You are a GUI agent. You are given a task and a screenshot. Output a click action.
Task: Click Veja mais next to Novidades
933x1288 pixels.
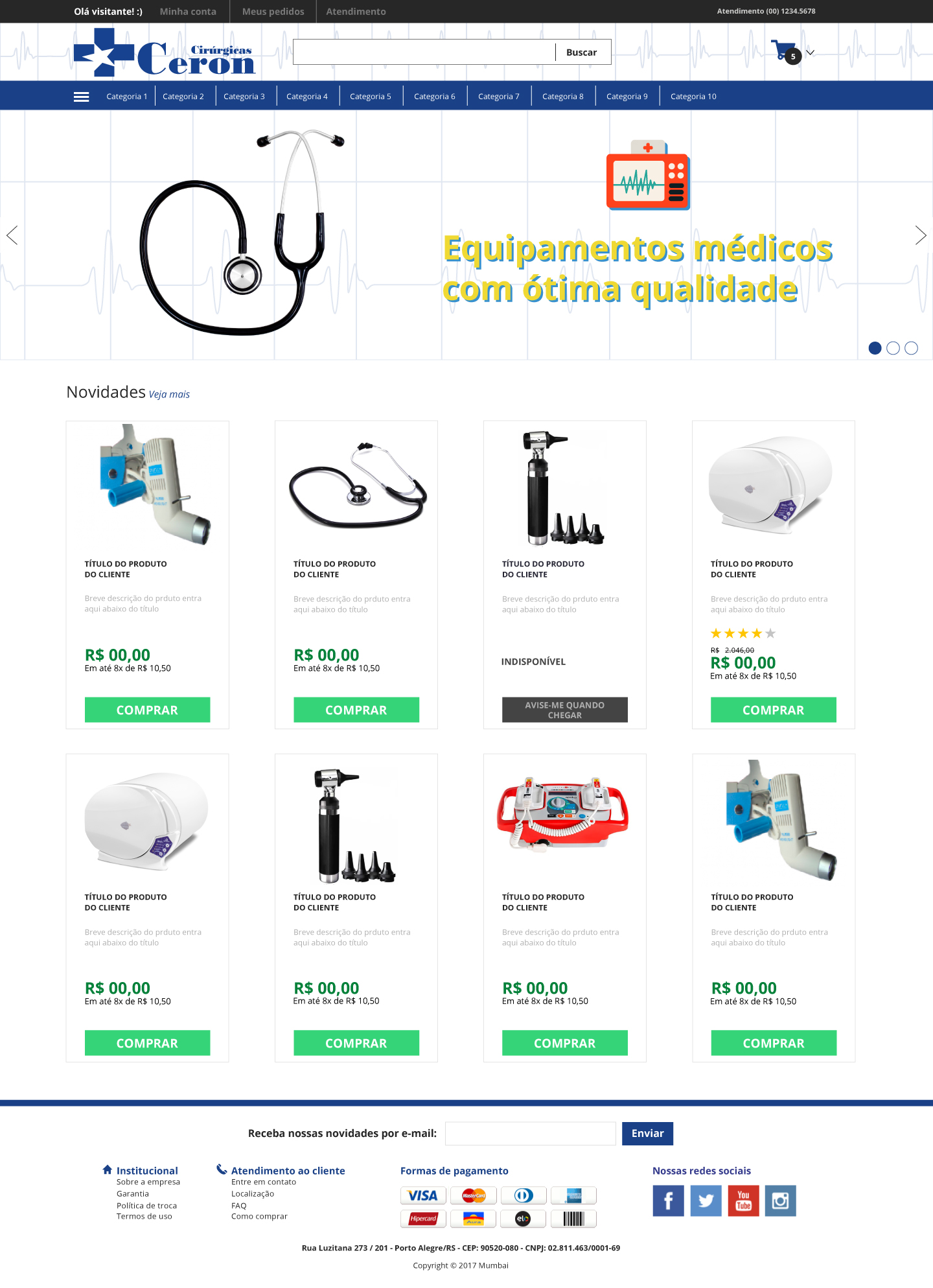coord(169,394)
